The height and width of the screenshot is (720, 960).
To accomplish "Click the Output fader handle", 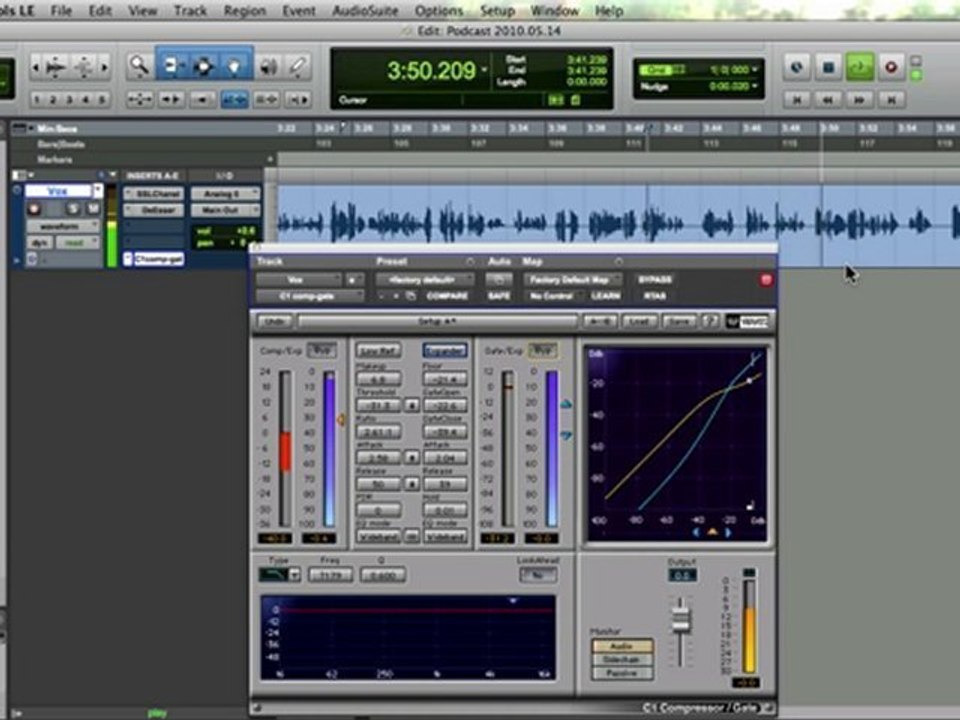I will tap(681, 619).
